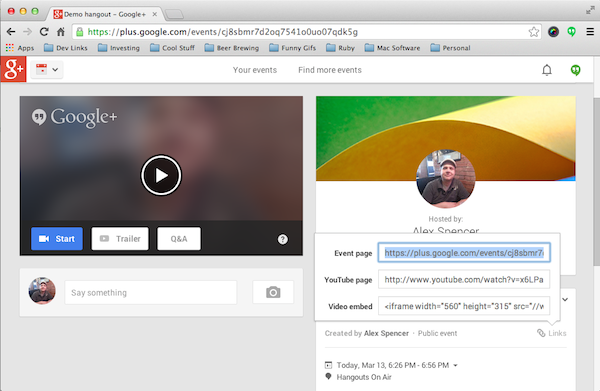Image resolution: width=600 pixels, height=391 pixels.
Task: Go to the browser home page
Action: 61,32
